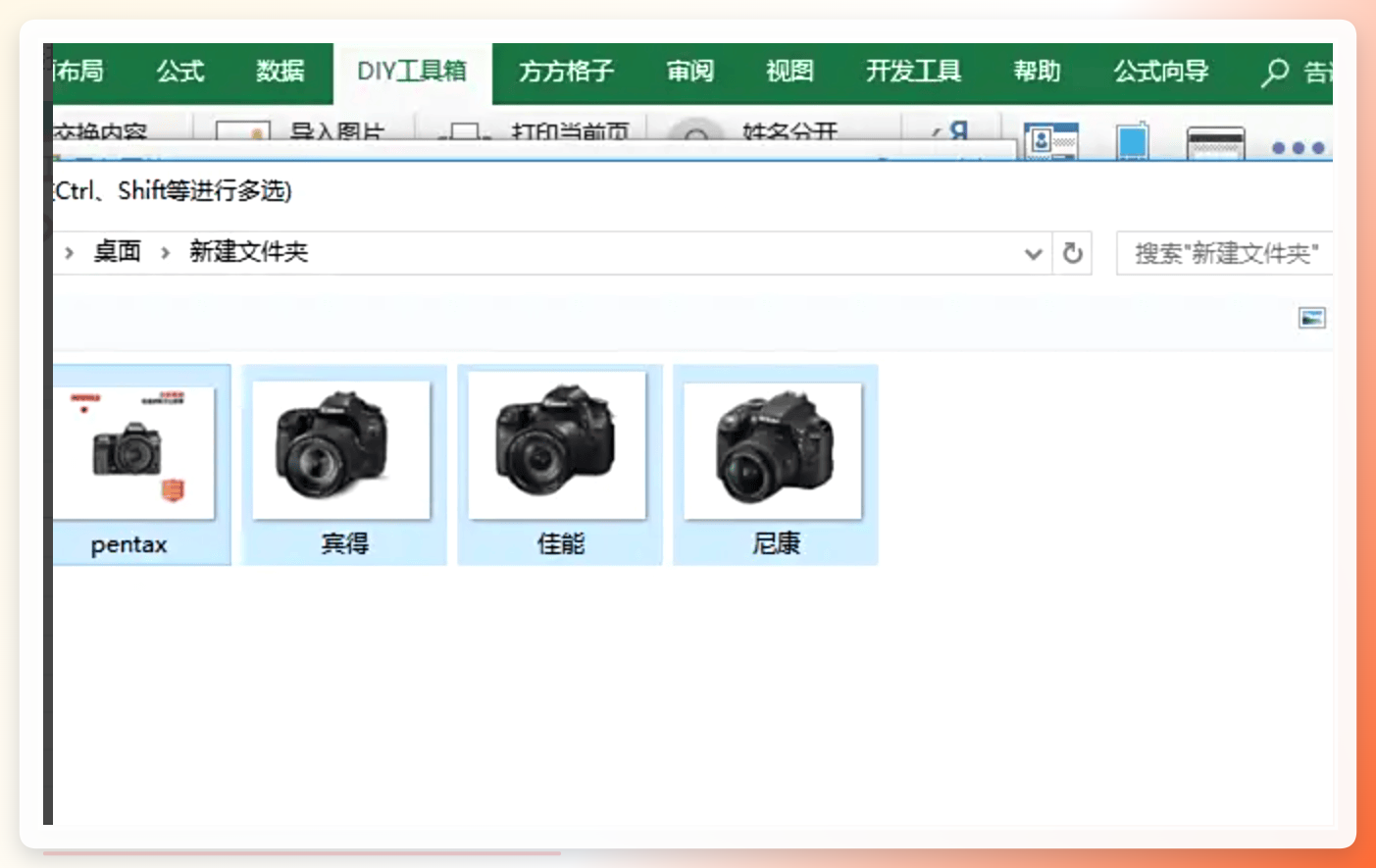Expand the chevron before 桌面 in path

tap(69, 253)
